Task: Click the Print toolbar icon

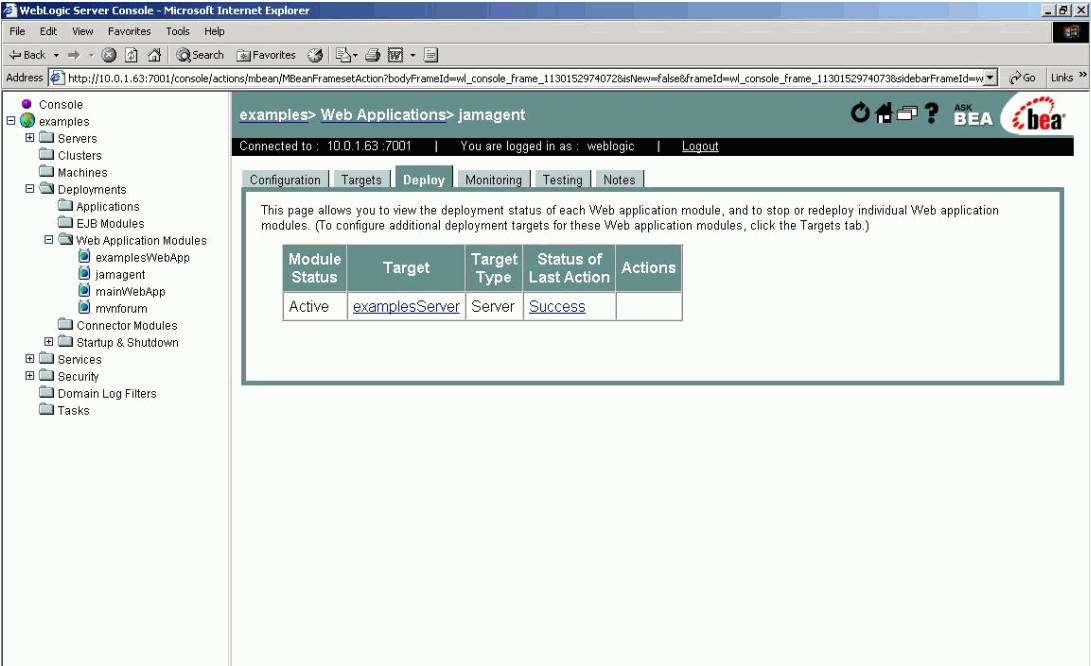Action: pos(373,55)
